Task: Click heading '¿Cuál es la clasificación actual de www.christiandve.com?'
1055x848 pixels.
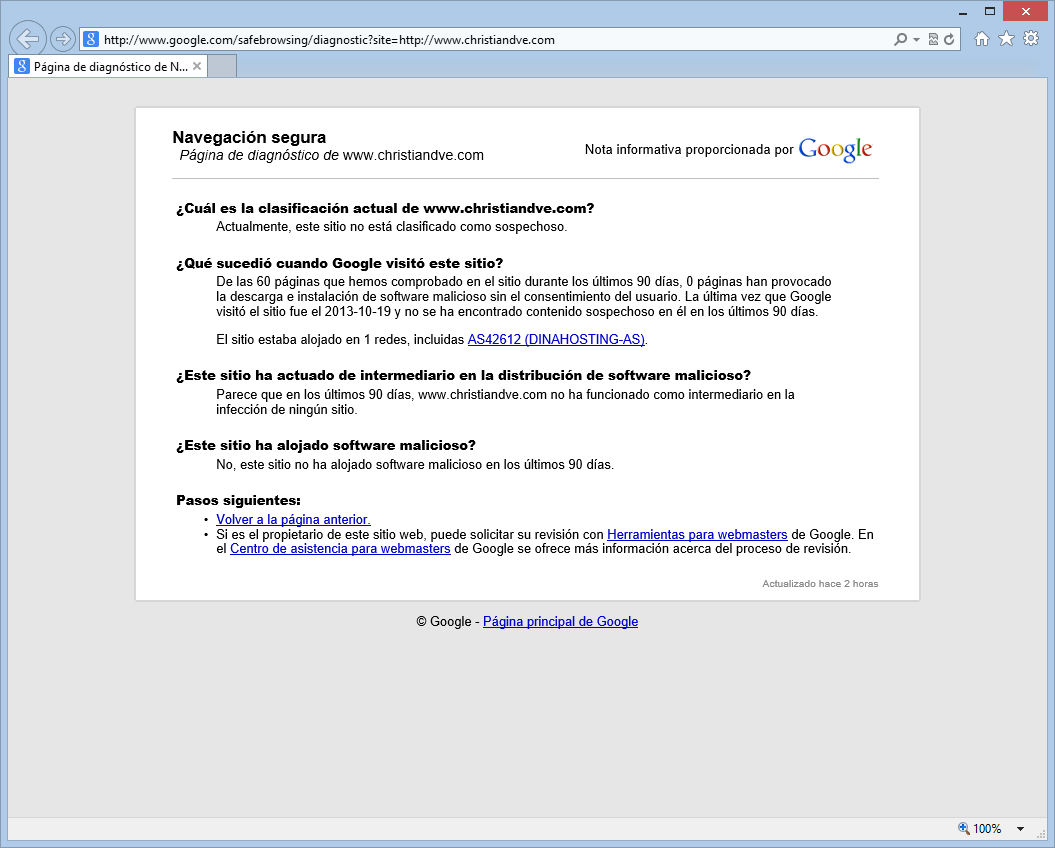Action: pos(385,209)
